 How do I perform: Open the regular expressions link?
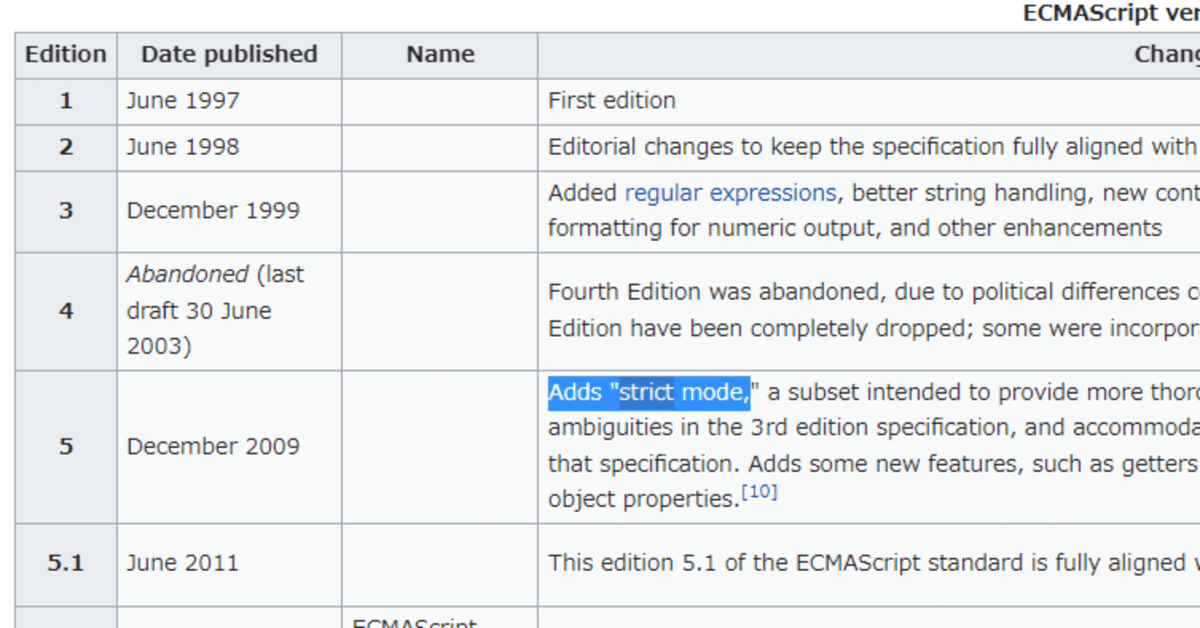[731, 192]
